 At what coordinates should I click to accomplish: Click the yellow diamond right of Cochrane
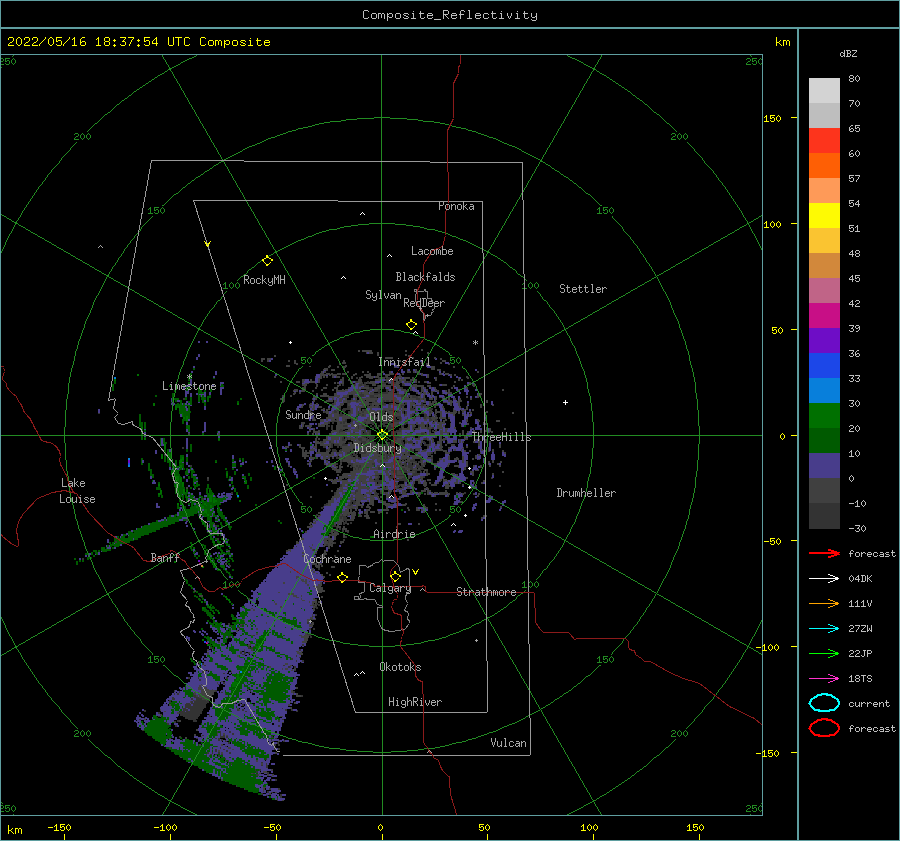tap(343, 577)
